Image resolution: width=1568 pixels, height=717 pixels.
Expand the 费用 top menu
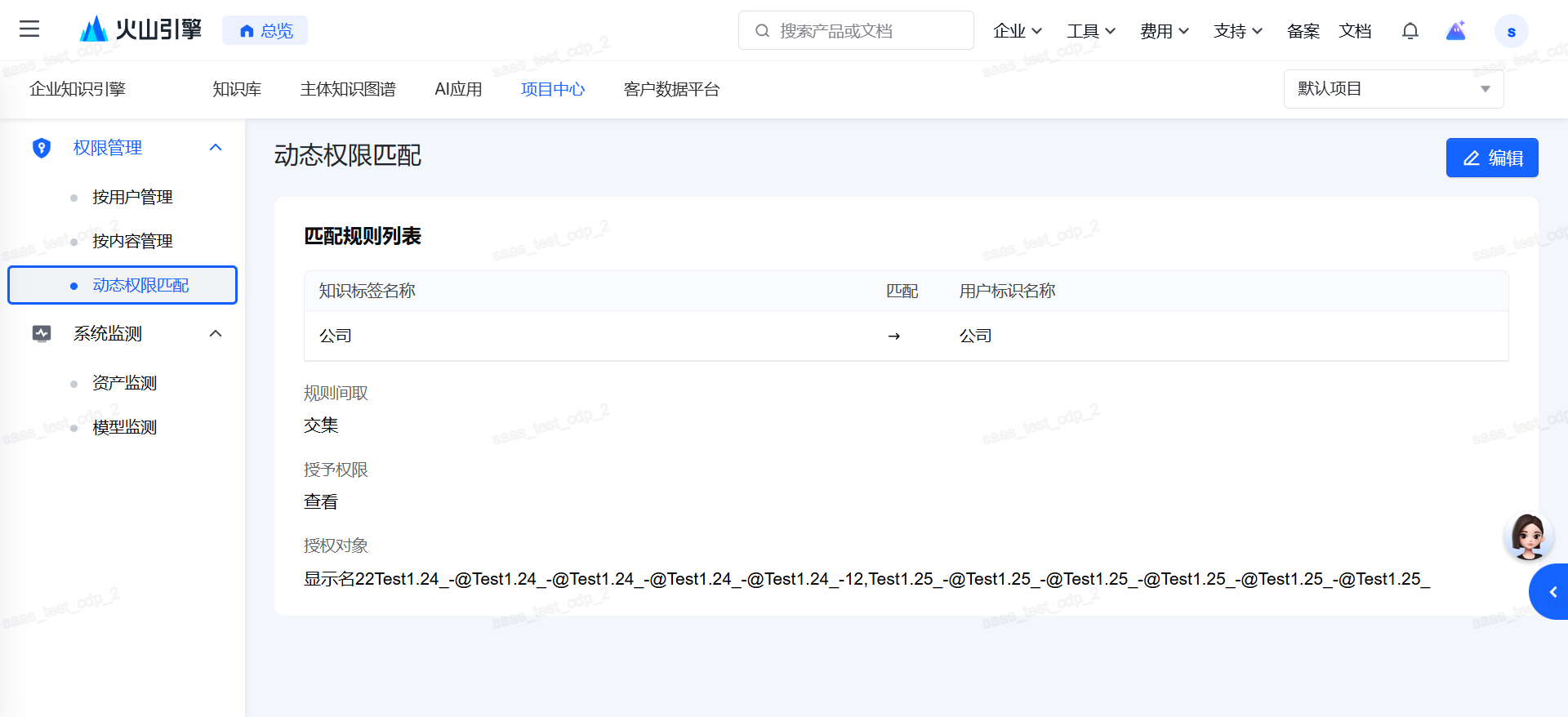point(1164,31)
